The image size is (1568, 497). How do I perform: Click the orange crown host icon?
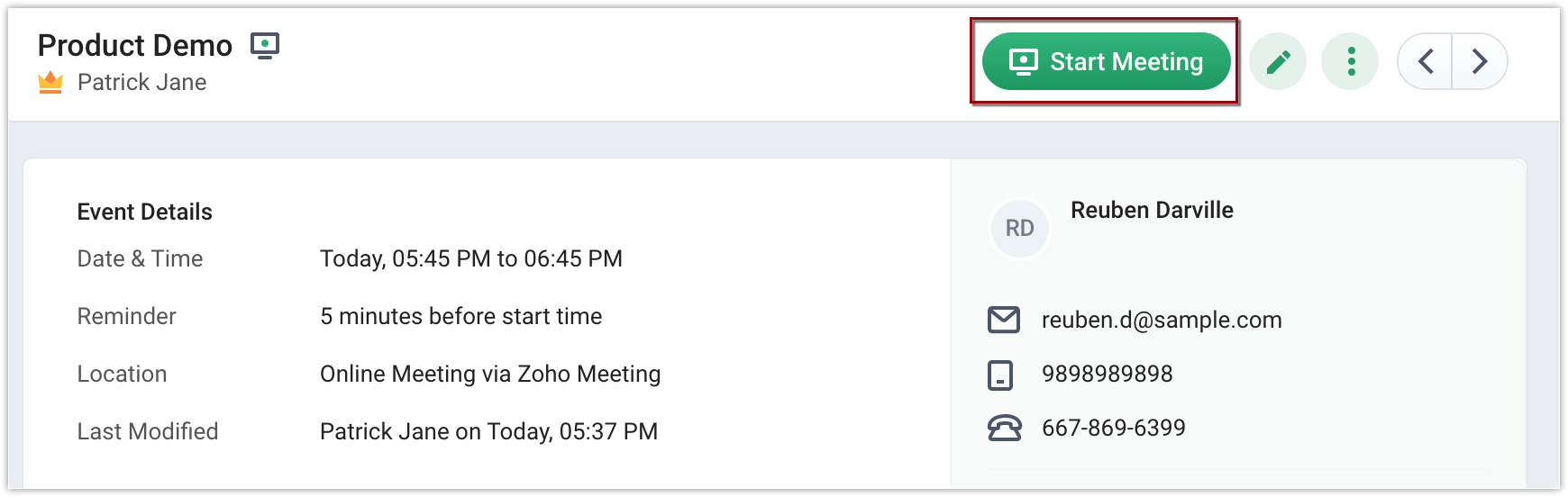(50, 83)
